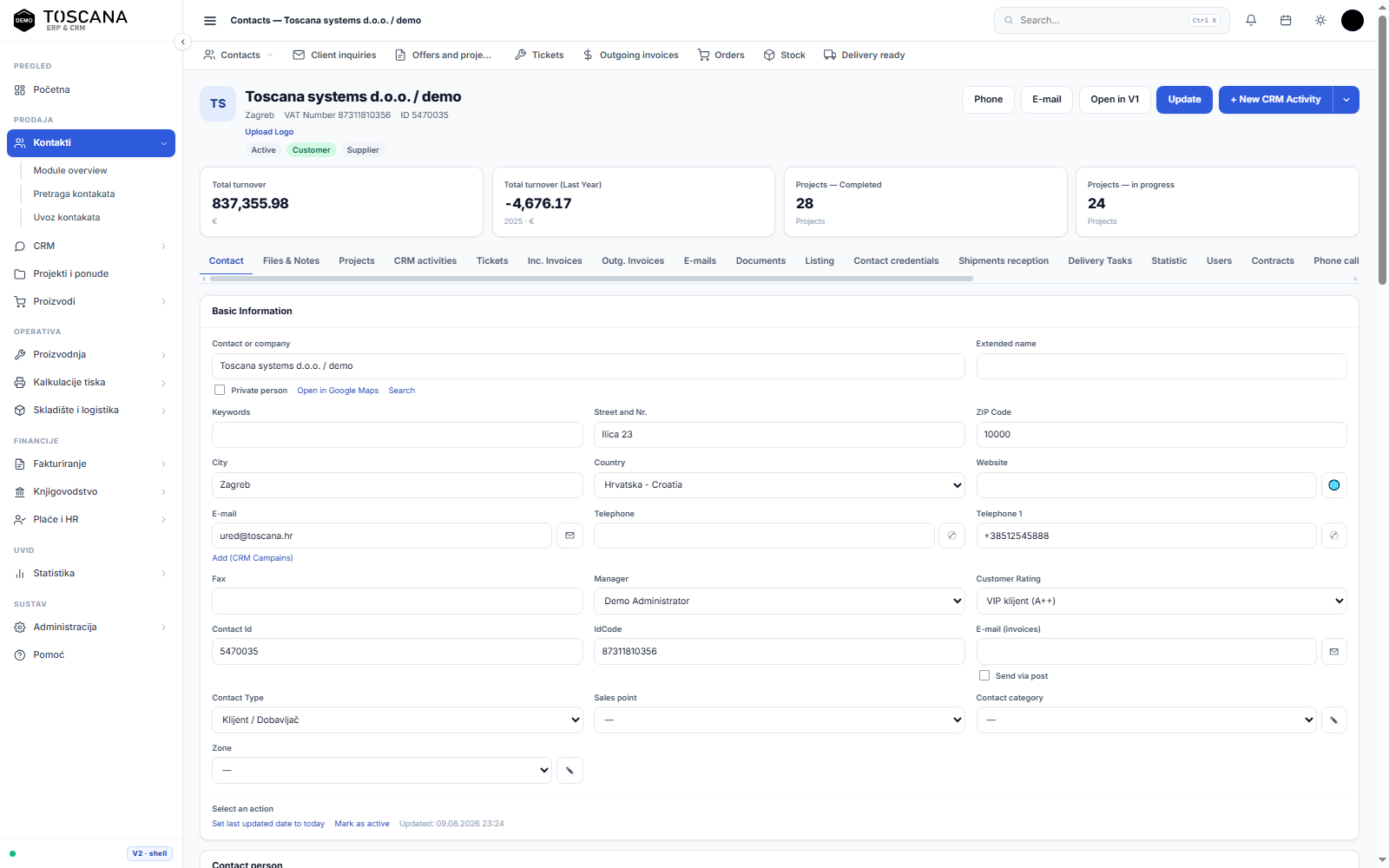Click envelope icon next to E-mail (invoices)
The image size is (1389, 868).
1334,652
